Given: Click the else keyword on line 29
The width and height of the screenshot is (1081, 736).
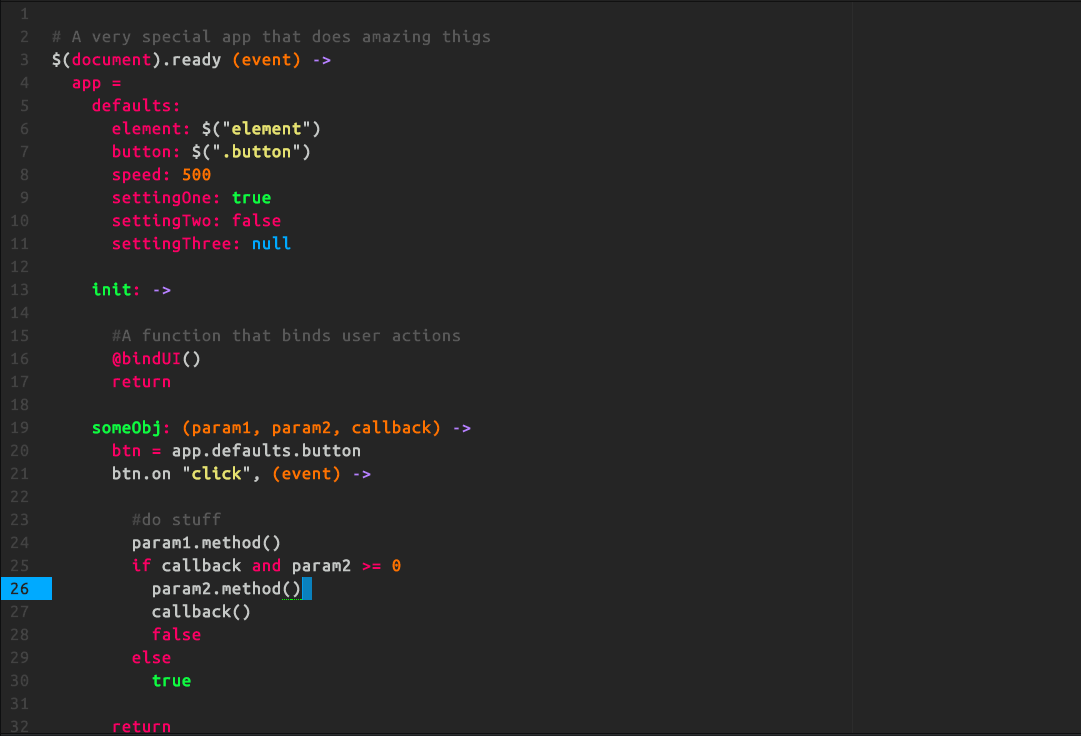Looking at the screenshot, I should [x=150, y=657].
